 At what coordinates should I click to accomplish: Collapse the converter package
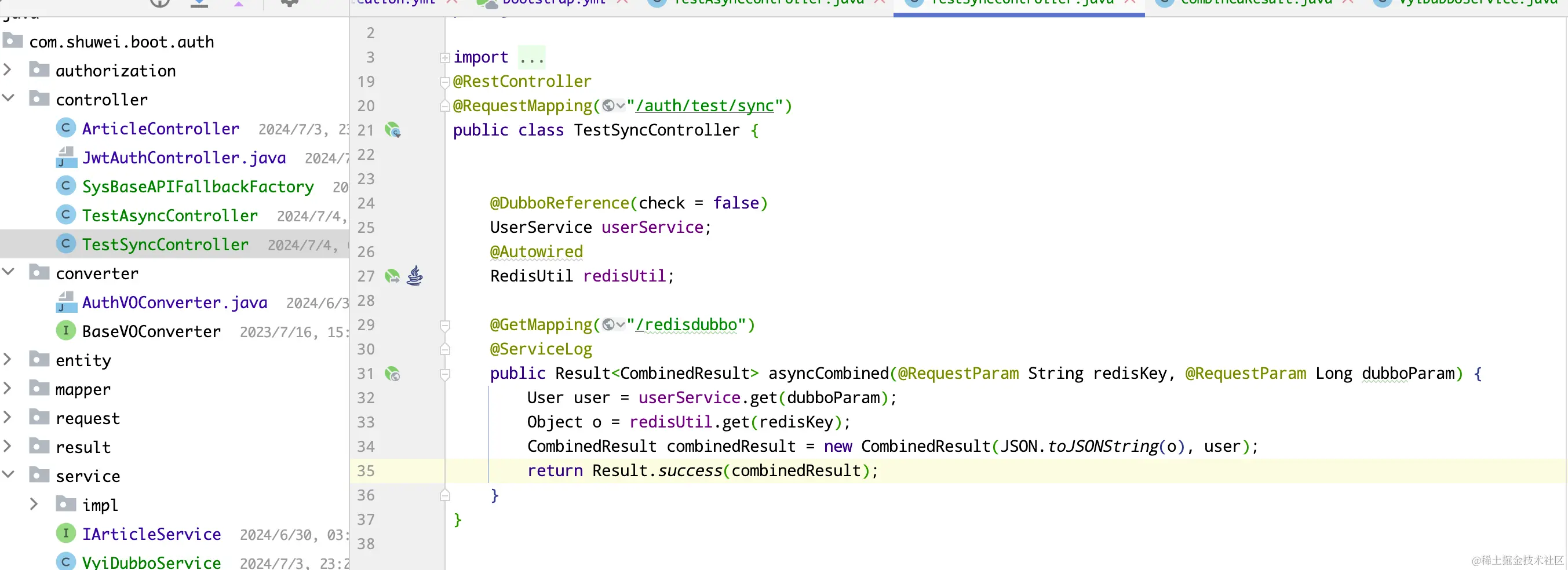[8, 272]
